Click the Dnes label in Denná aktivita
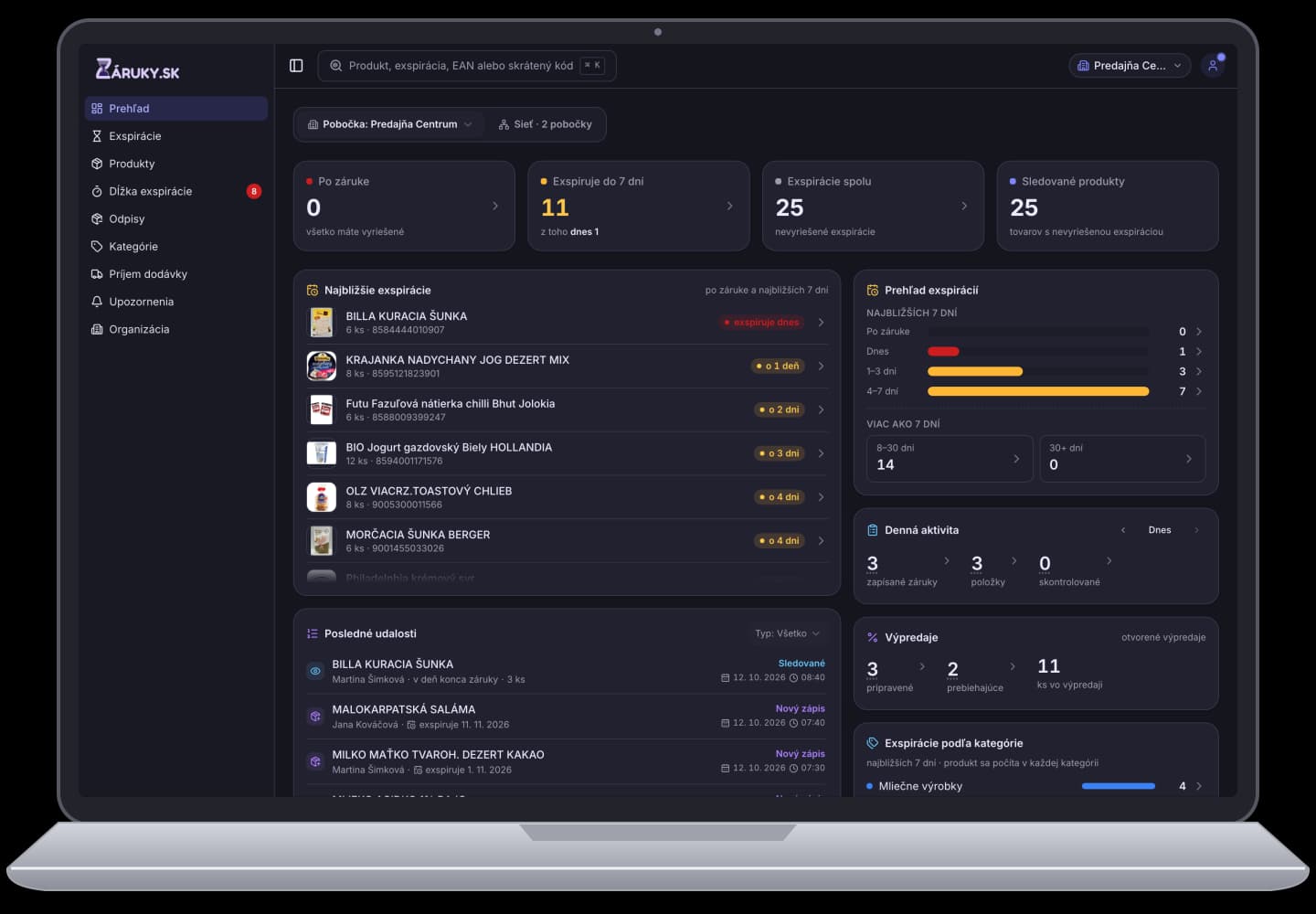This screenshot has width=1316, height=914. [1160, 530]
